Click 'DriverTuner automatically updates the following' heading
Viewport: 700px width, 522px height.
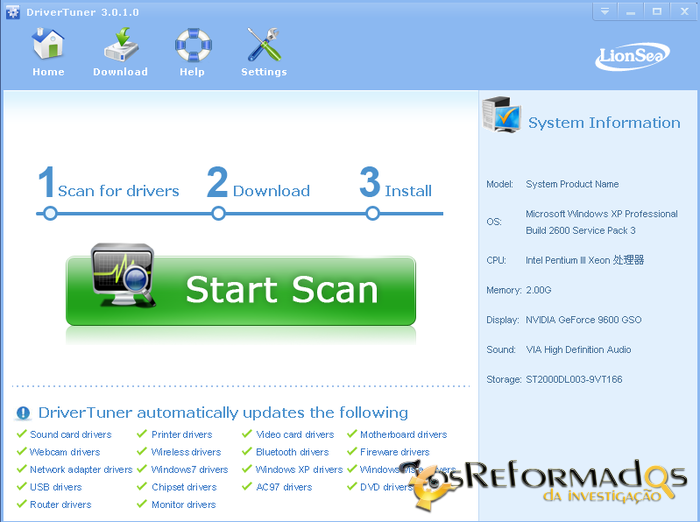(223, 413)
